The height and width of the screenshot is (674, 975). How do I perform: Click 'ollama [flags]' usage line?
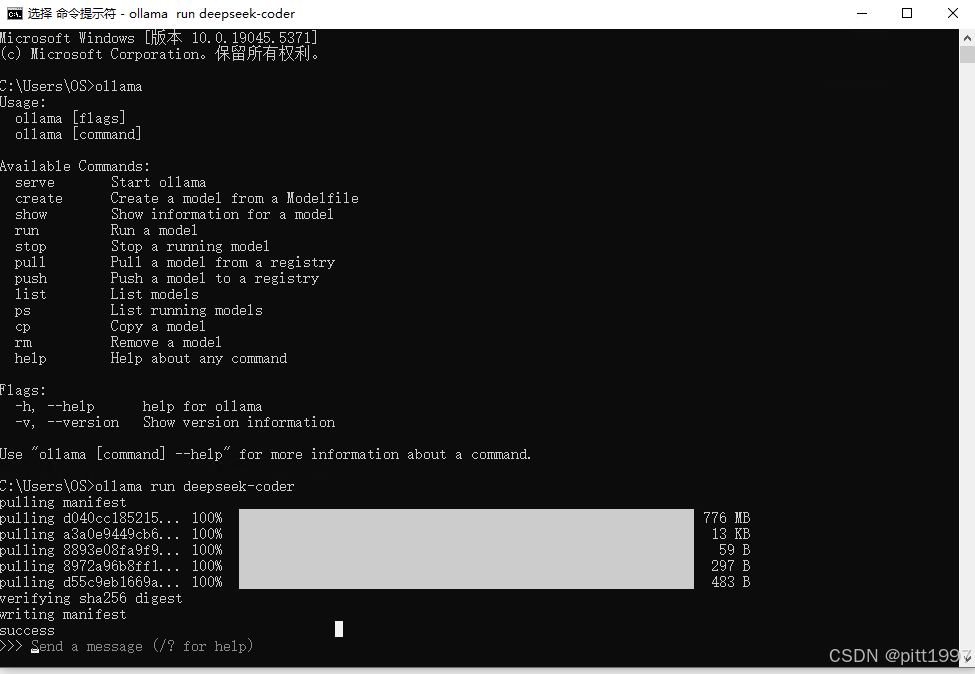pyautogui.click(x=70, y=119)
